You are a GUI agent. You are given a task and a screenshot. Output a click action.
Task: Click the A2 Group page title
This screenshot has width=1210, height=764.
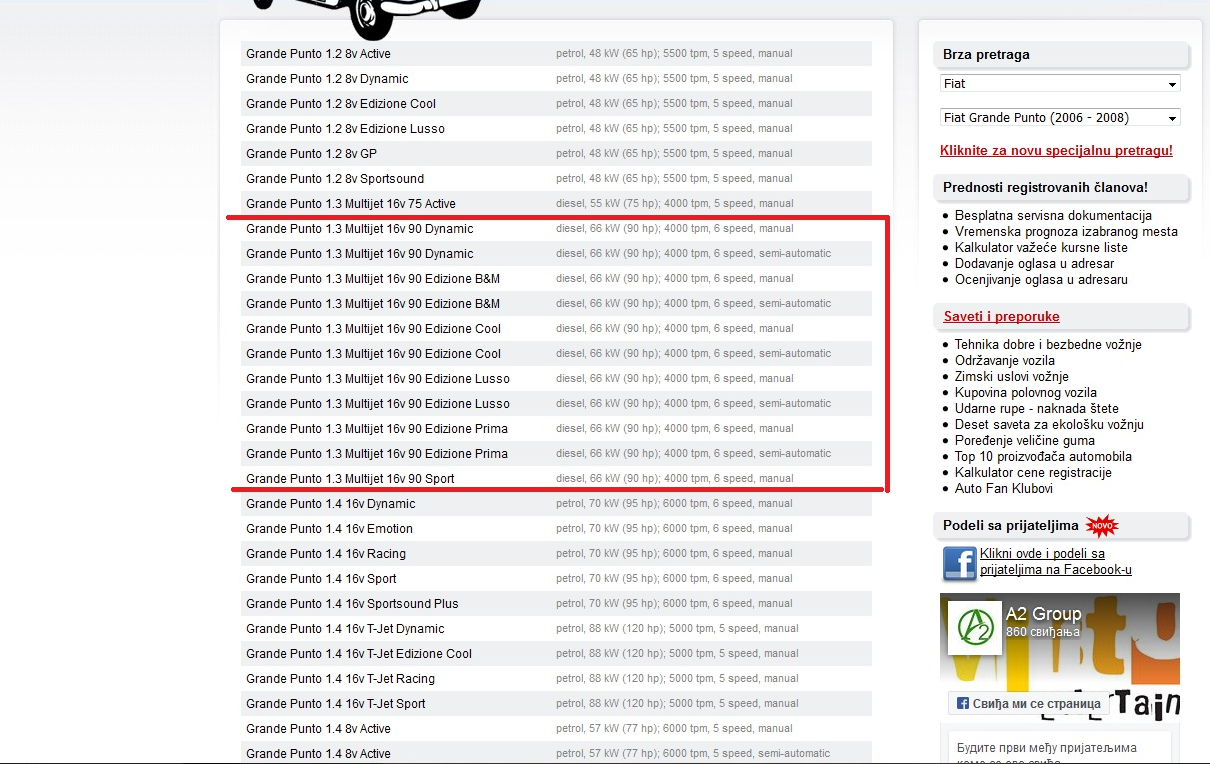pyautogui.click(x=1043, y=614)
